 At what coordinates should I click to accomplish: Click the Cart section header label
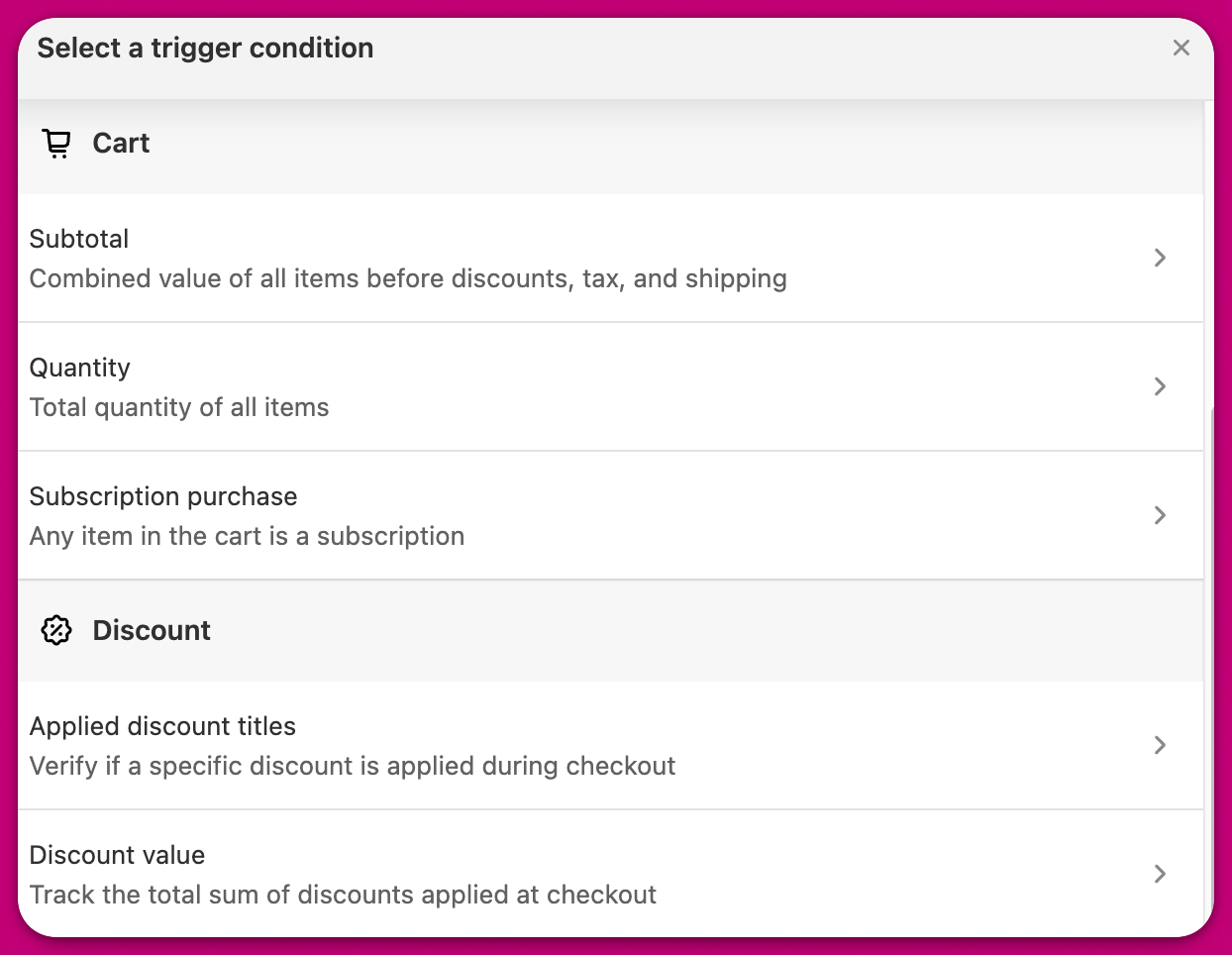[121, 144]
